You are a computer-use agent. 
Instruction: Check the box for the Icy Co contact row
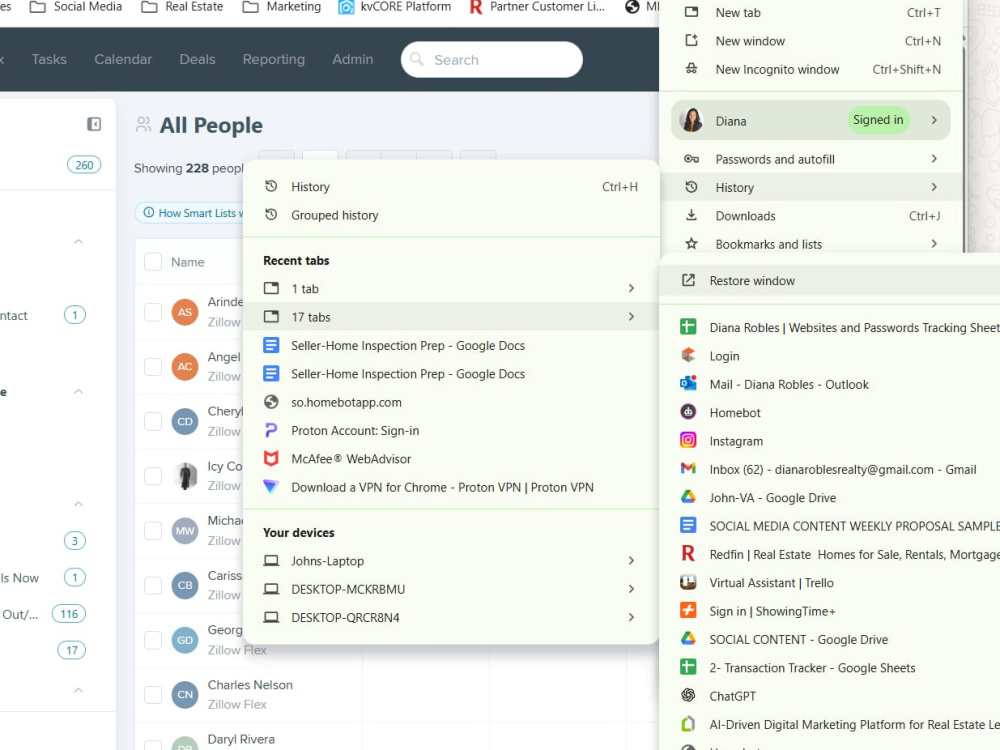153,476
